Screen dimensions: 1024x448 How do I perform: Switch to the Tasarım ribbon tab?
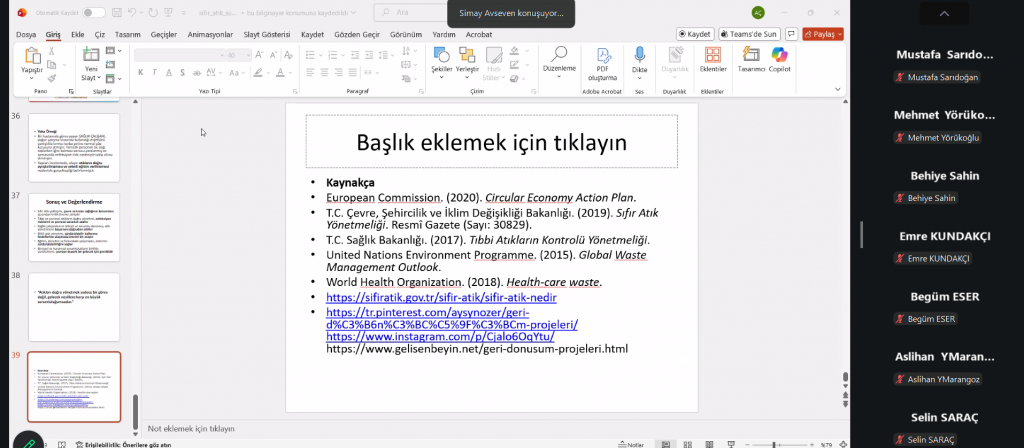[127, 33]
